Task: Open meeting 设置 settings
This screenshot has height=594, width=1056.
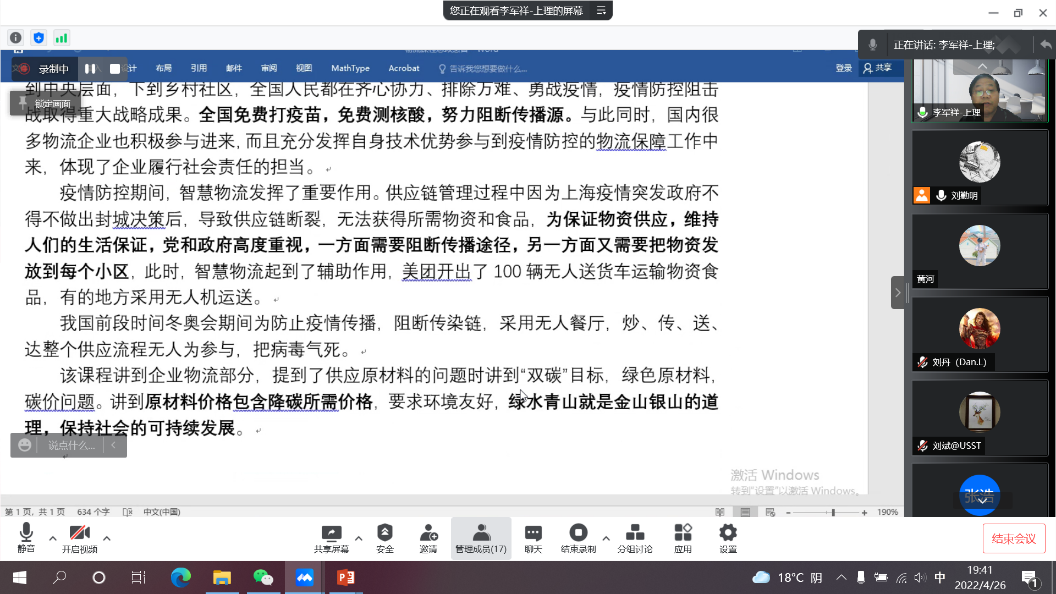Action: 728,538
